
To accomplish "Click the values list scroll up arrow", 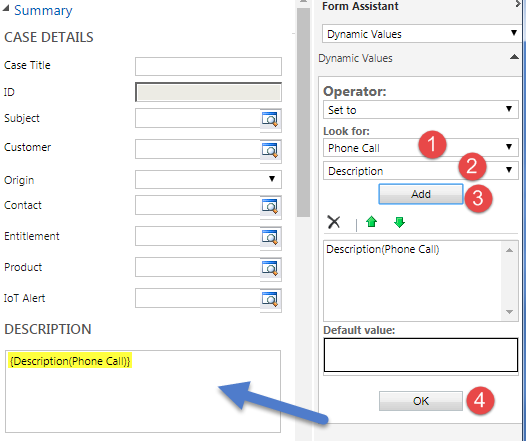I will [x=509, y=250].
